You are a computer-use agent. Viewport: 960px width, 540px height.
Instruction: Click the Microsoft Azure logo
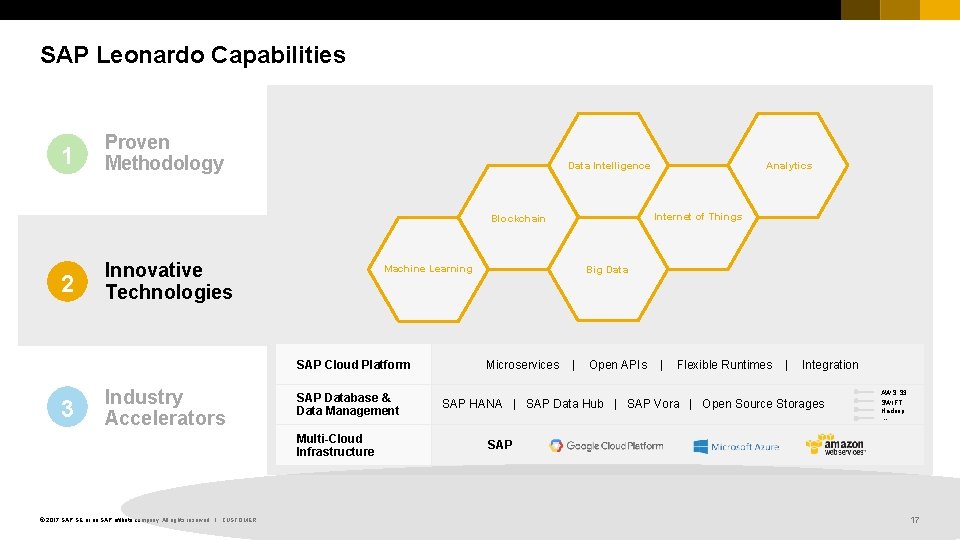tap(736, 446)
